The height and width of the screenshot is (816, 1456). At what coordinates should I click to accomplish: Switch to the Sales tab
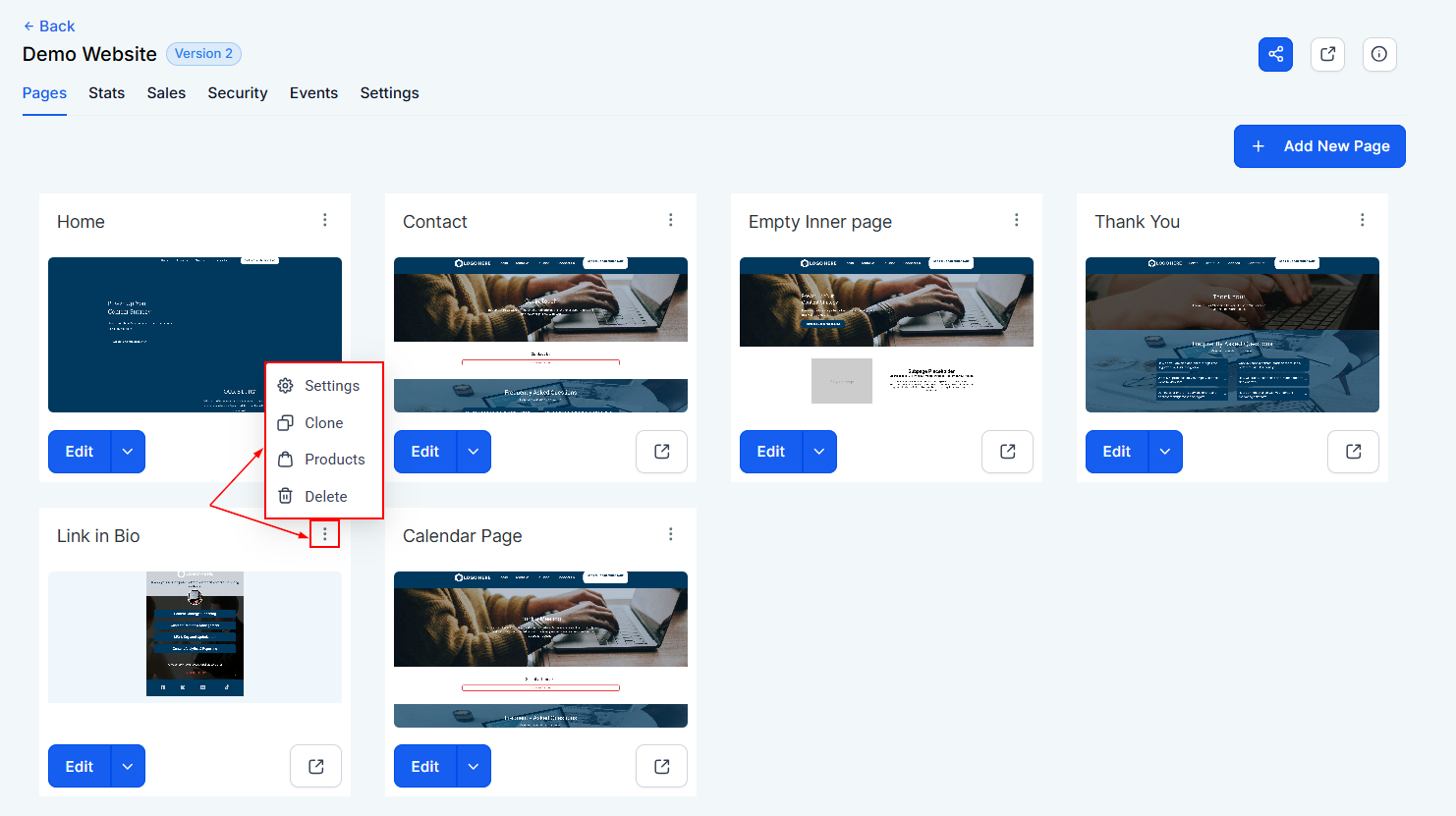(166, 93)
